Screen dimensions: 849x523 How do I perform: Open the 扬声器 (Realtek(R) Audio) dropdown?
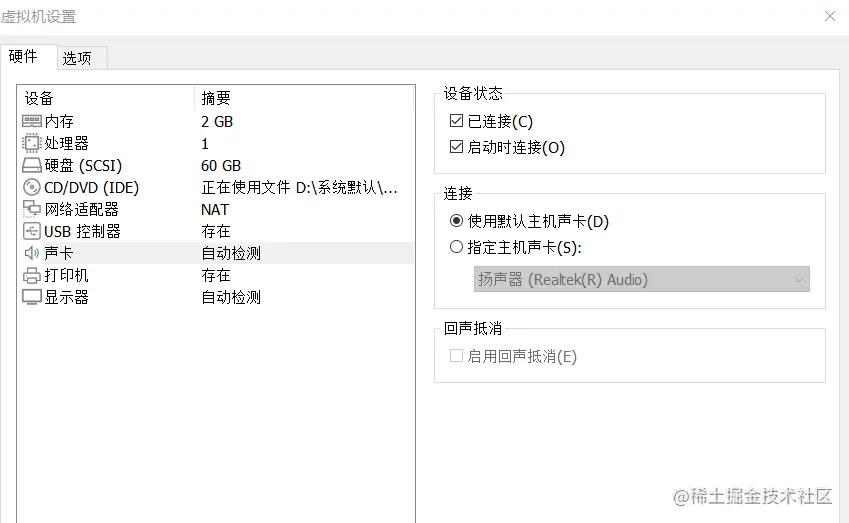click(641, 280)
